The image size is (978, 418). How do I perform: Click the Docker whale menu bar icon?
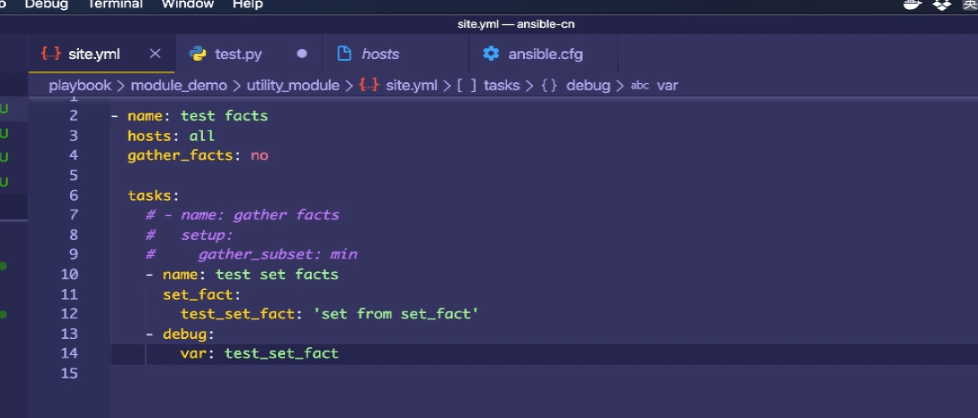pyautogui.click(x=913, y=4)
